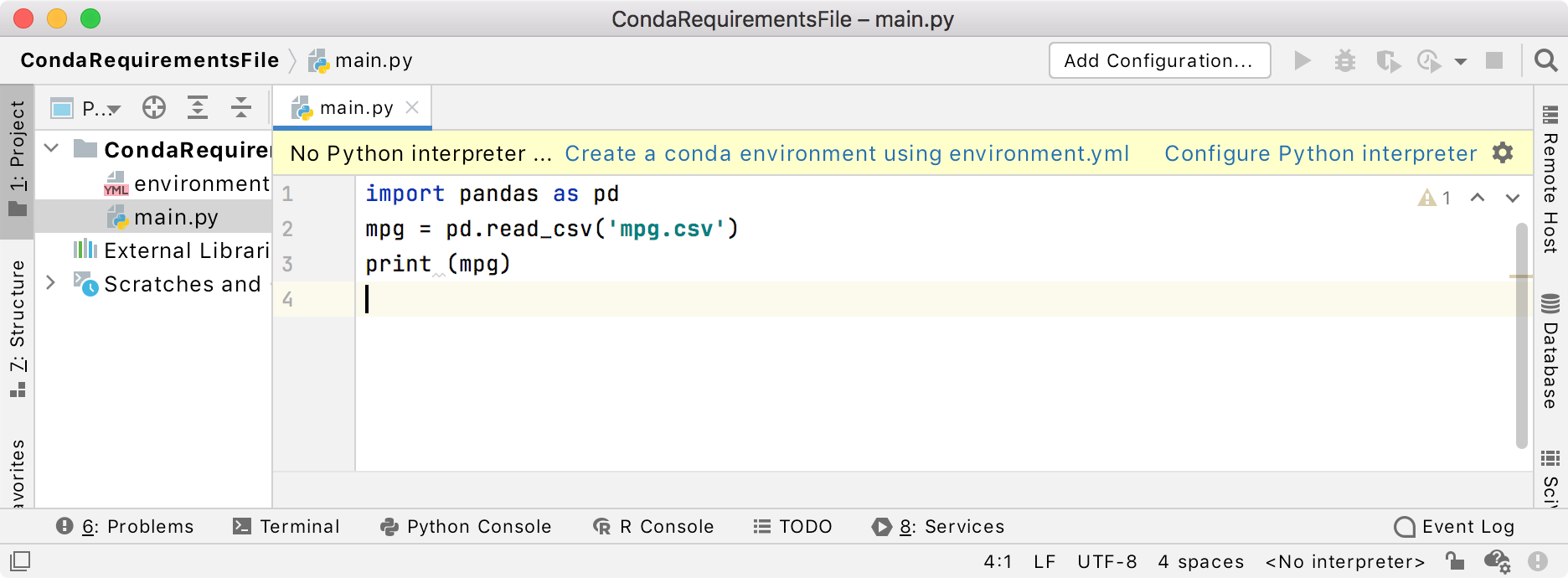
Task: Click Configure Python interpreter link
Action: click(1320, 153)
